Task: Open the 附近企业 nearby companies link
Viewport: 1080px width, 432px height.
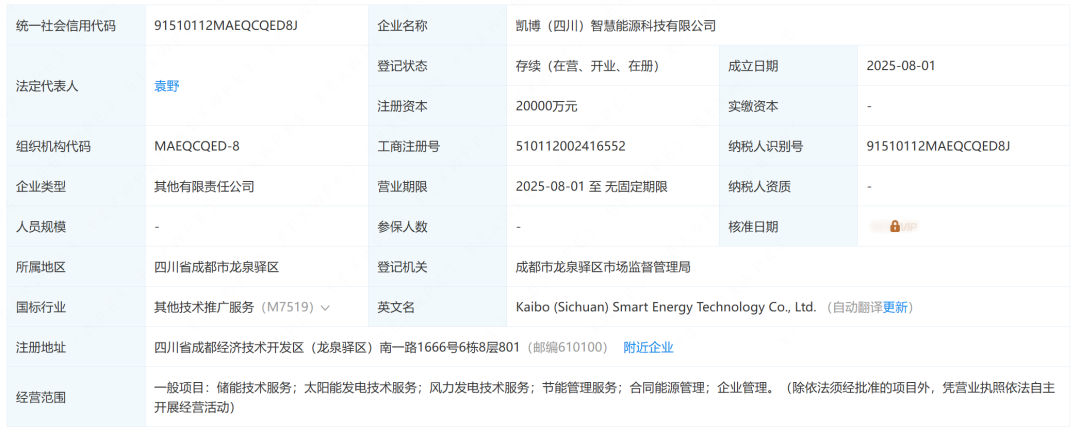Action: [x=648, y=347]
